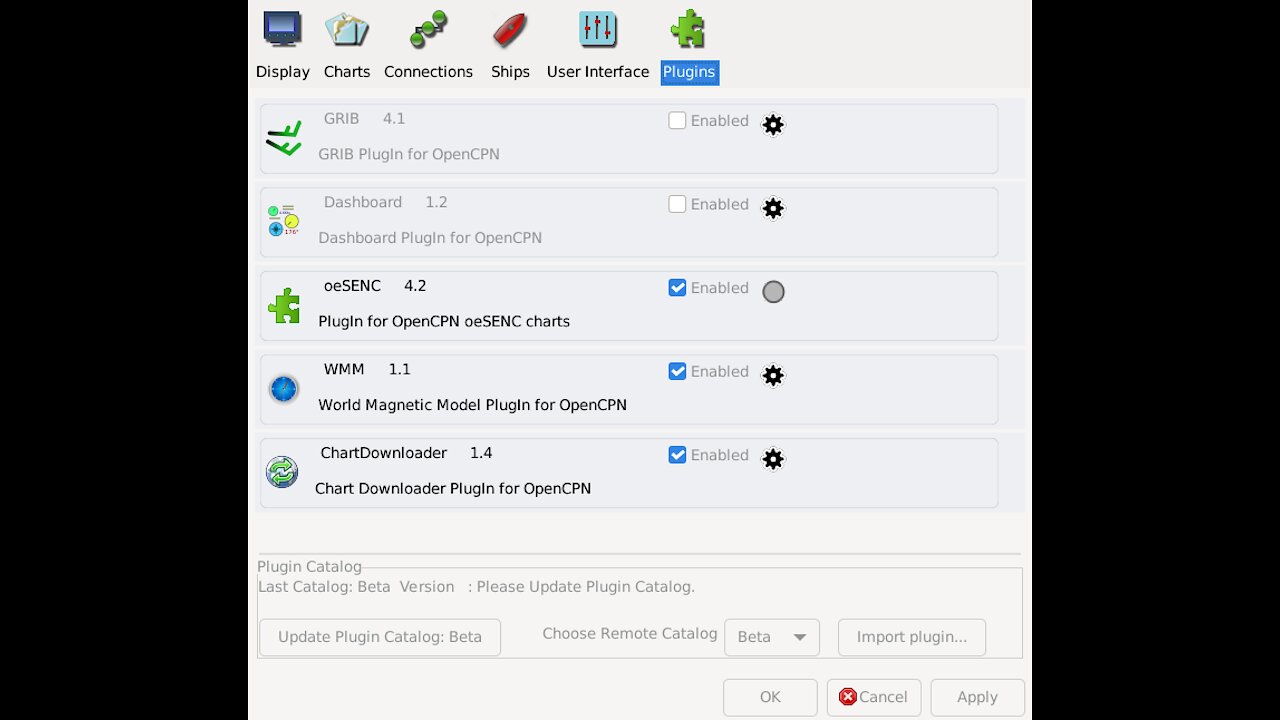This screenshot has height=720, width=1280.
Task: Click the oeSENC 4.2 plugin name
Action: (375, 286)
